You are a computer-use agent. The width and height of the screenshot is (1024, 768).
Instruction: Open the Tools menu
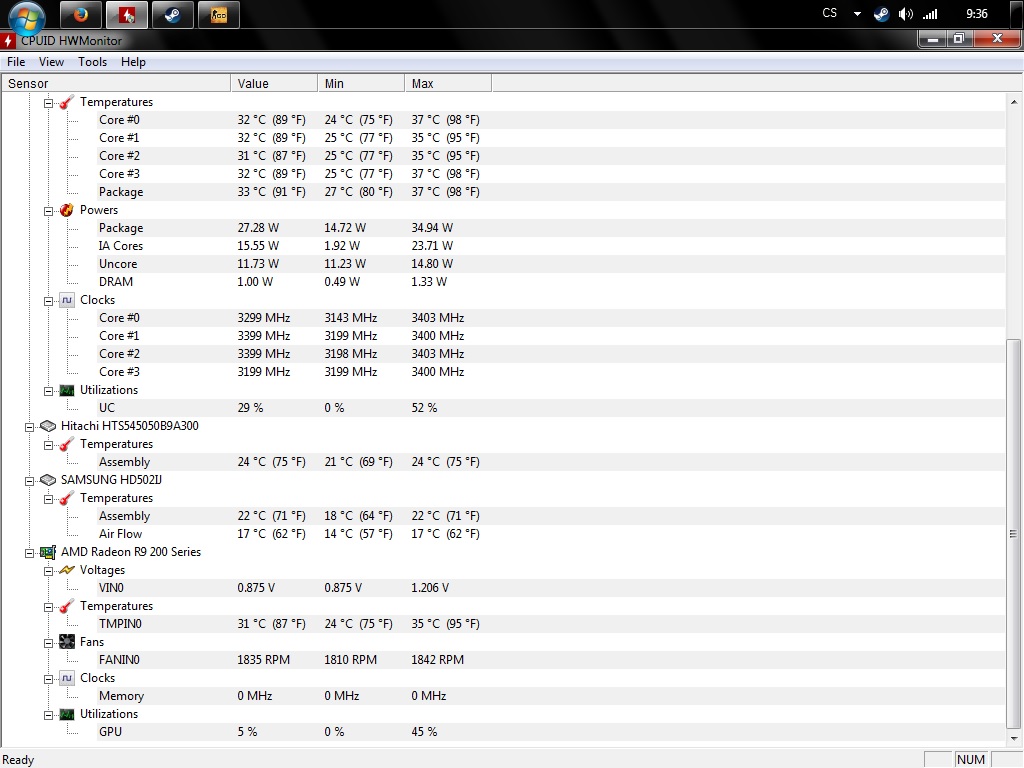[x=92, y=62]
